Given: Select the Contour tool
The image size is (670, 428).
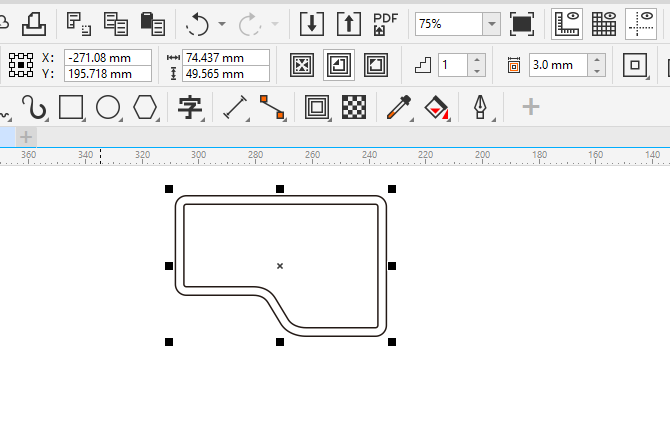Looking at the screenshot, I should tap(317, 107).
